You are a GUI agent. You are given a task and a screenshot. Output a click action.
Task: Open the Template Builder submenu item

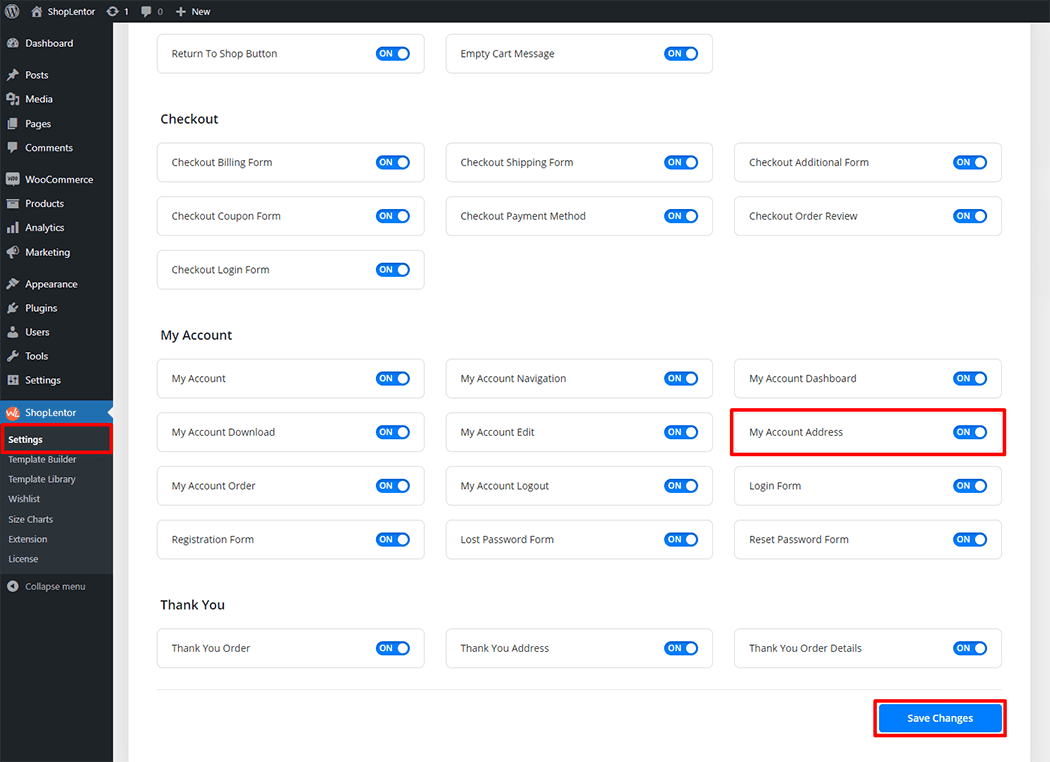42,459
